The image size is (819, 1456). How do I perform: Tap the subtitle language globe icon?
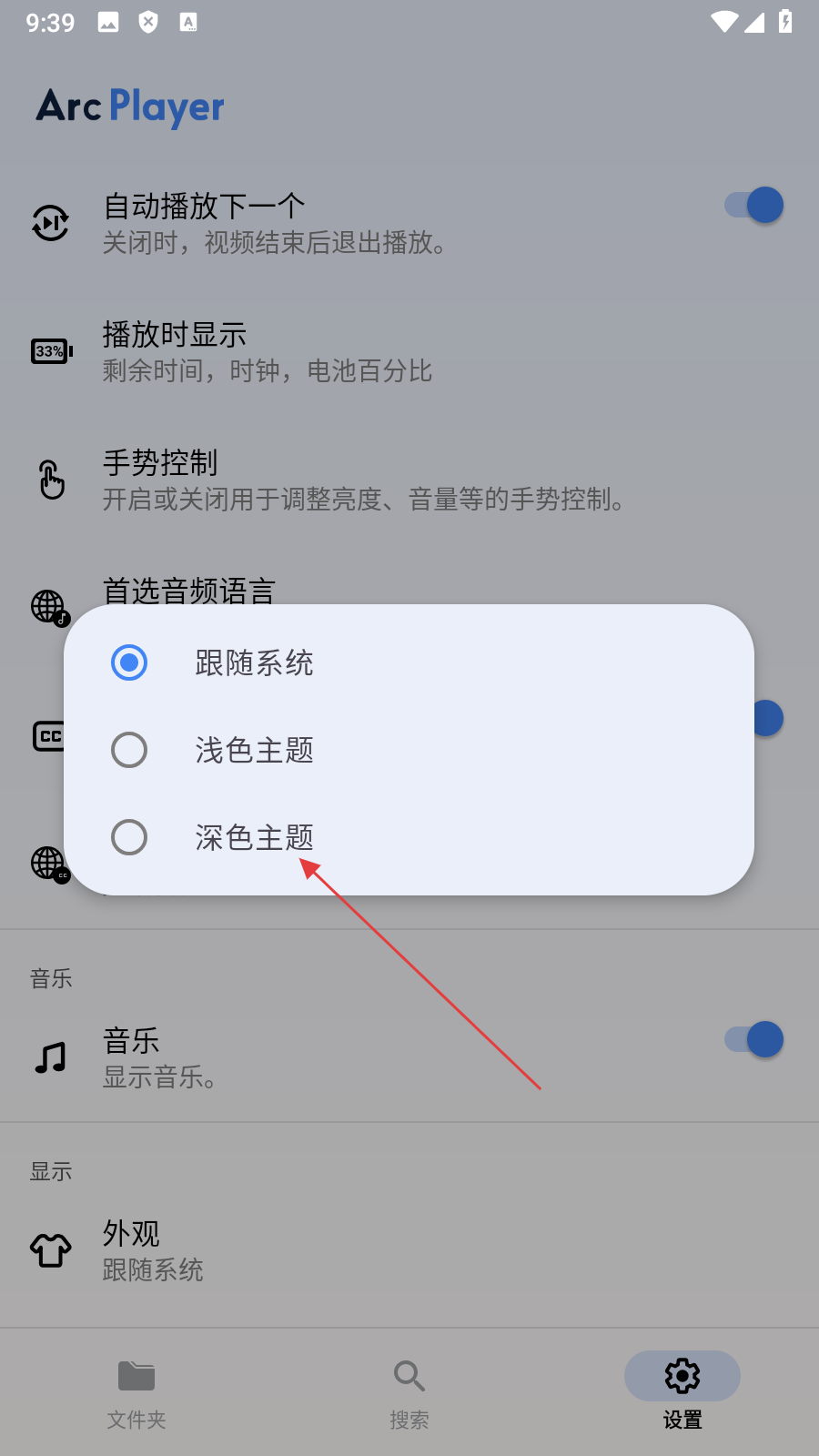click(x=50, y=864)
